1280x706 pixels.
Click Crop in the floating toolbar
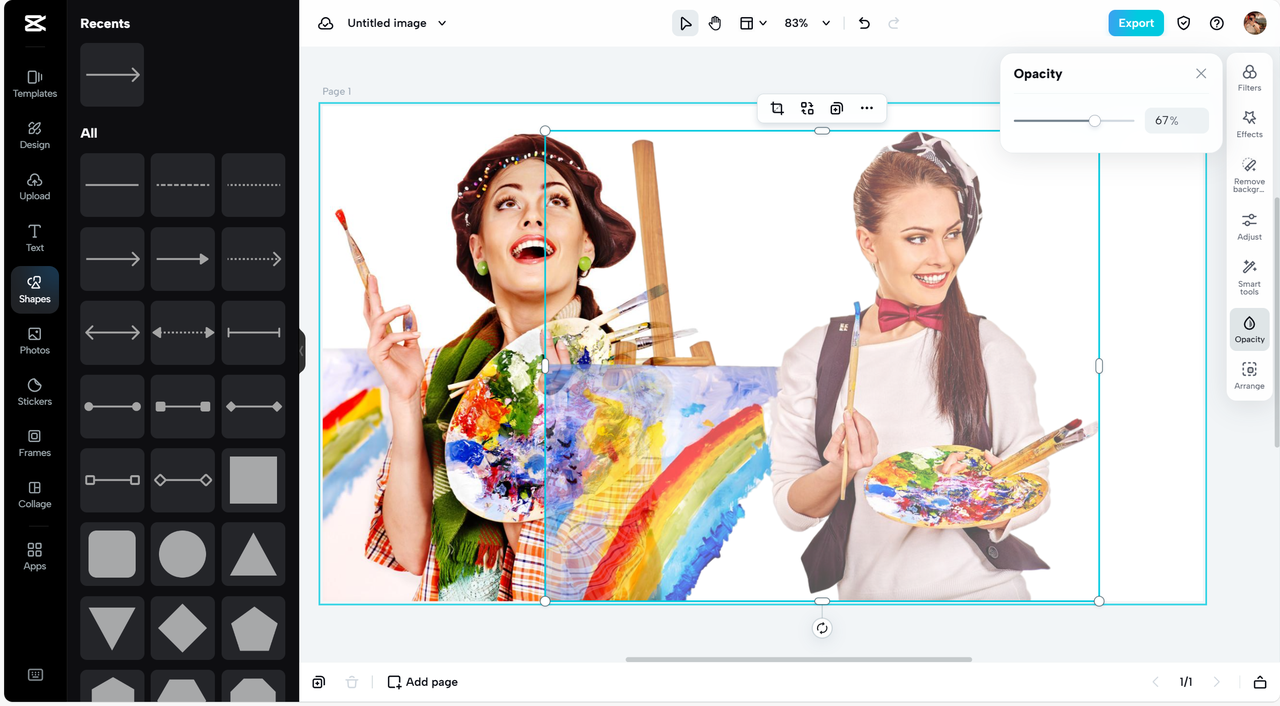[x=777, y=108]
